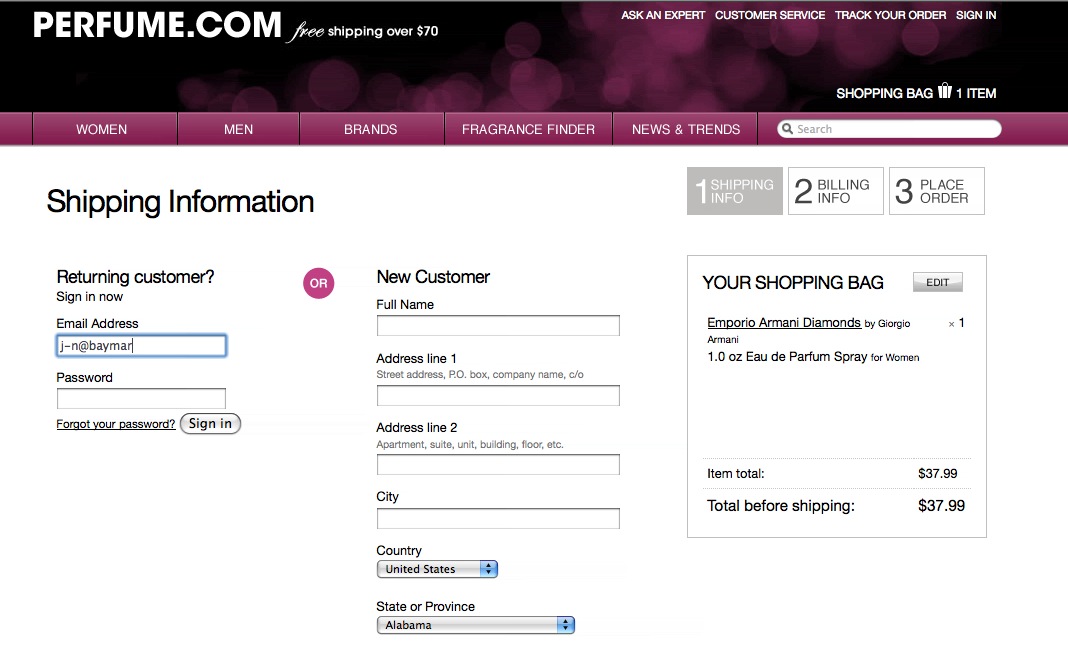This screenshot has width=1068, height=647.
Task: Click inside the Full Name field
Action: click(x=498, y=325)
